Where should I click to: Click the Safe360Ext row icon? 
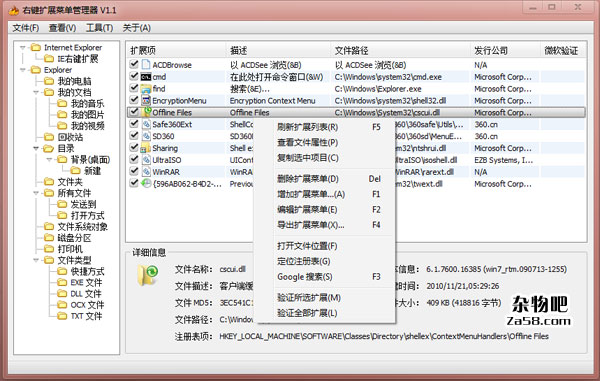[146, 124]
